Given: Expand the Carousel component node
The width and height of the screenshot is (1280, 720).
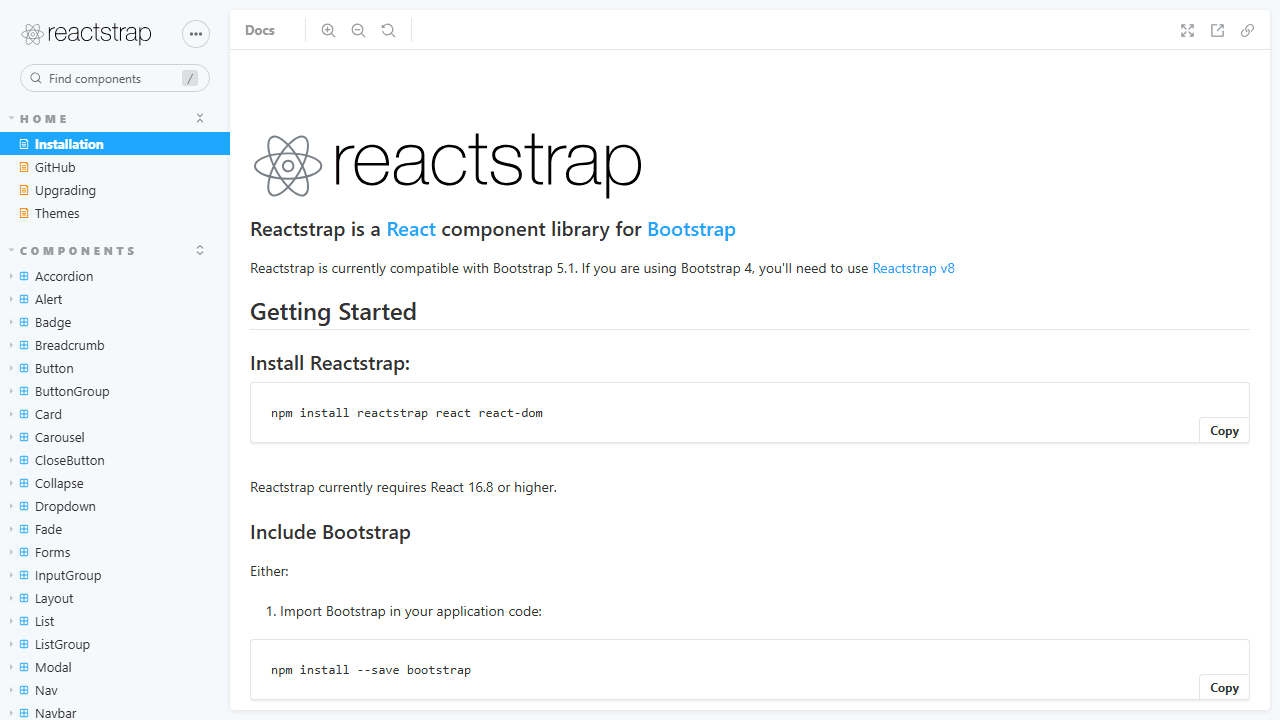Looking at the screenshot, I should click(x=11, y=438).
